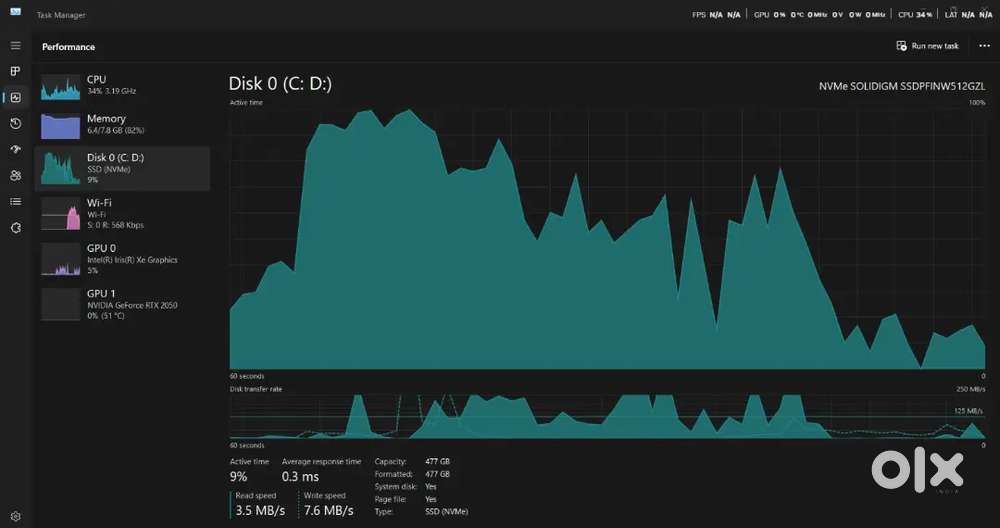
Task: Open the Startup apps page icon
Action: coord(15,150)
